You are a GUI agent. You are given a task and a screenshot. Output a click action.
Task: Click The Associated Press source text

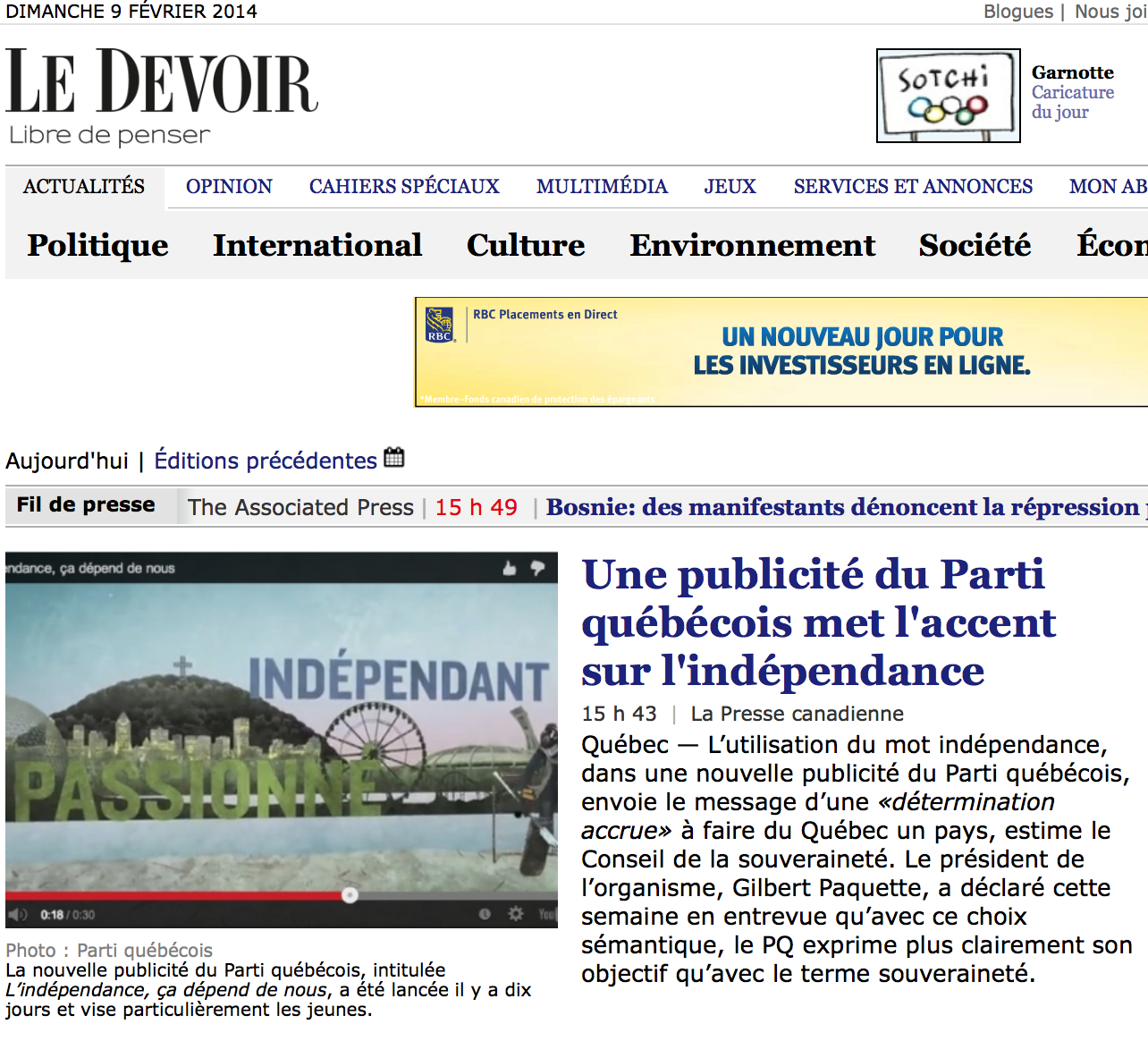tap(301, 507)
